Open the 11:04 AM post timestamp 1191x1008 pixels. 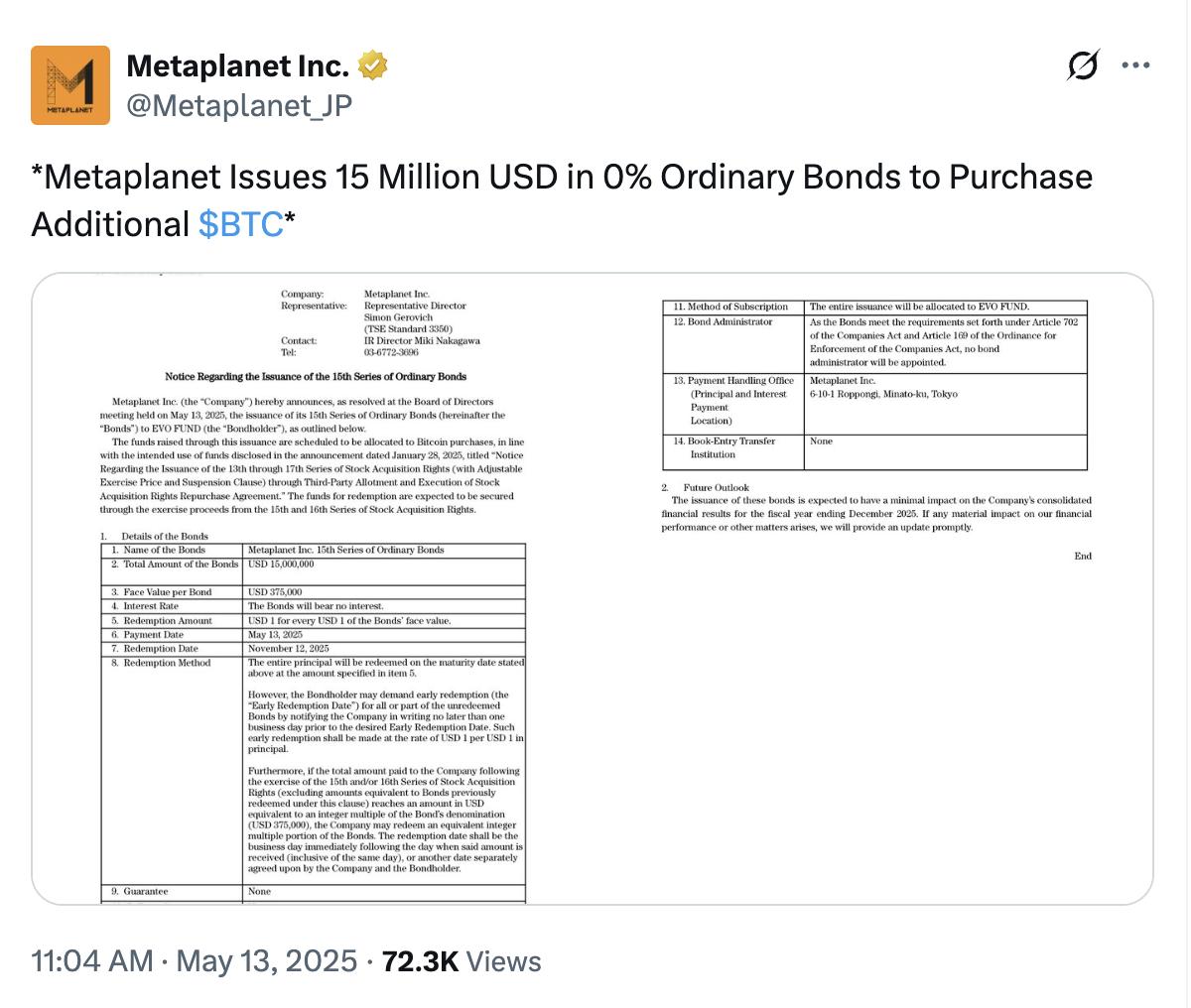click(92, 960)
